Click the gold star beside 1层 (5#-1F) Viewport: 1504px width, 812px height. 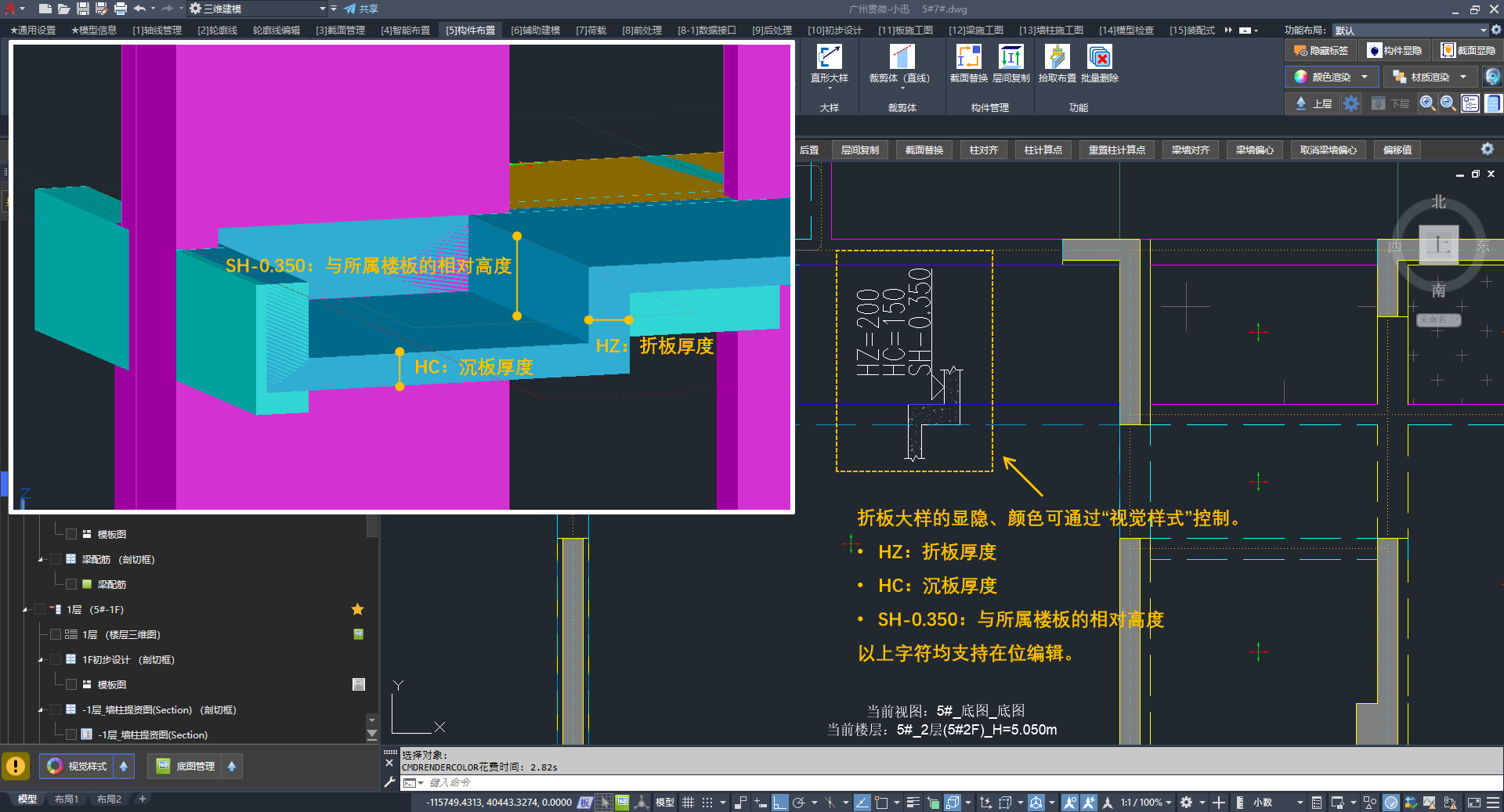click(x=357, y=609)
